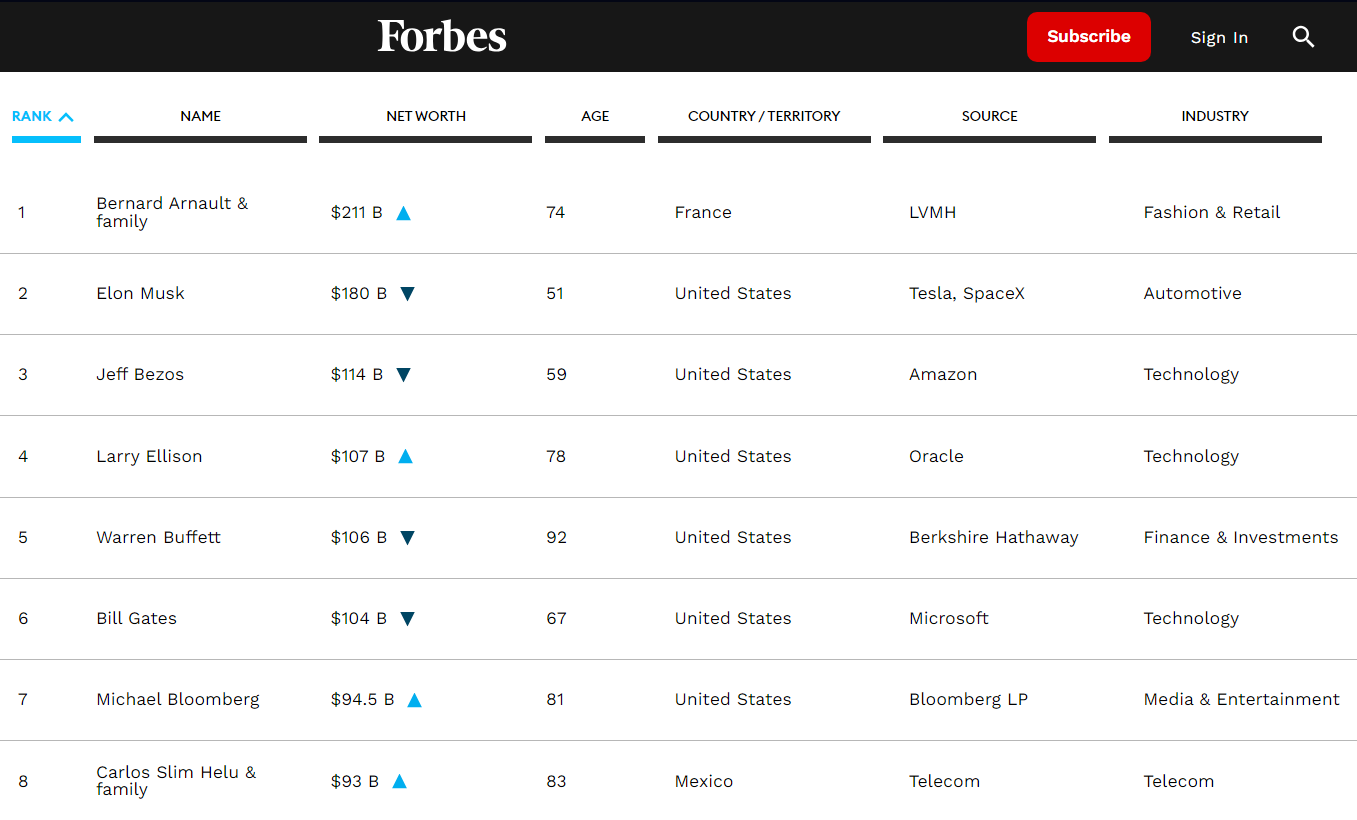Click the $211 B net worth value

[357, 212]
